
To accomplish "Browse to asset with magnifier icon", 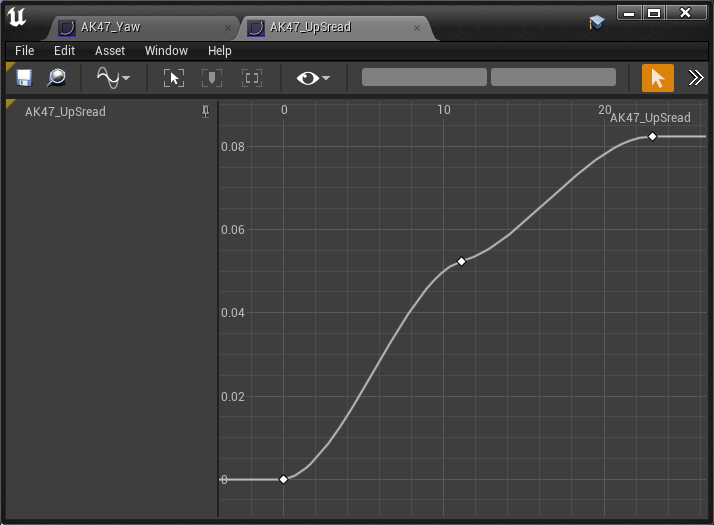I will [56, 78].
